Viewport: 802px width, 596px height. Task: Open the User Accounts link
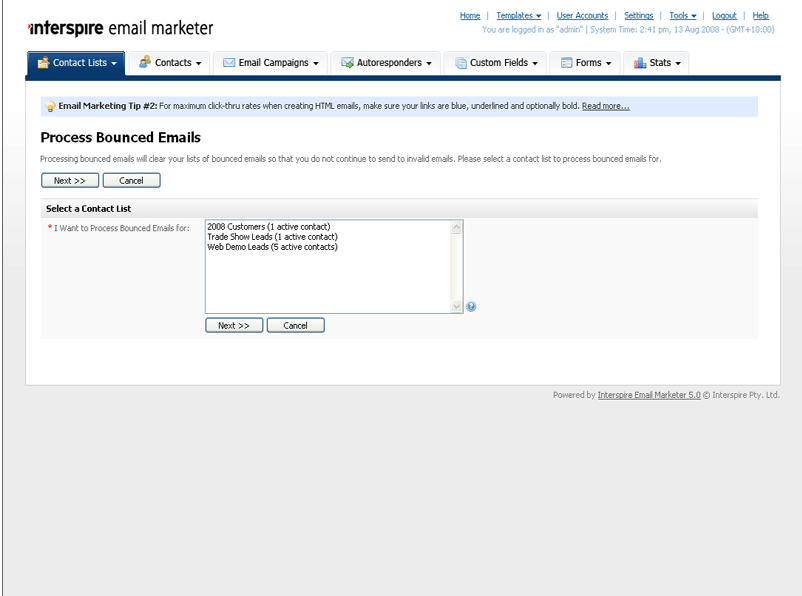point(582,15)
